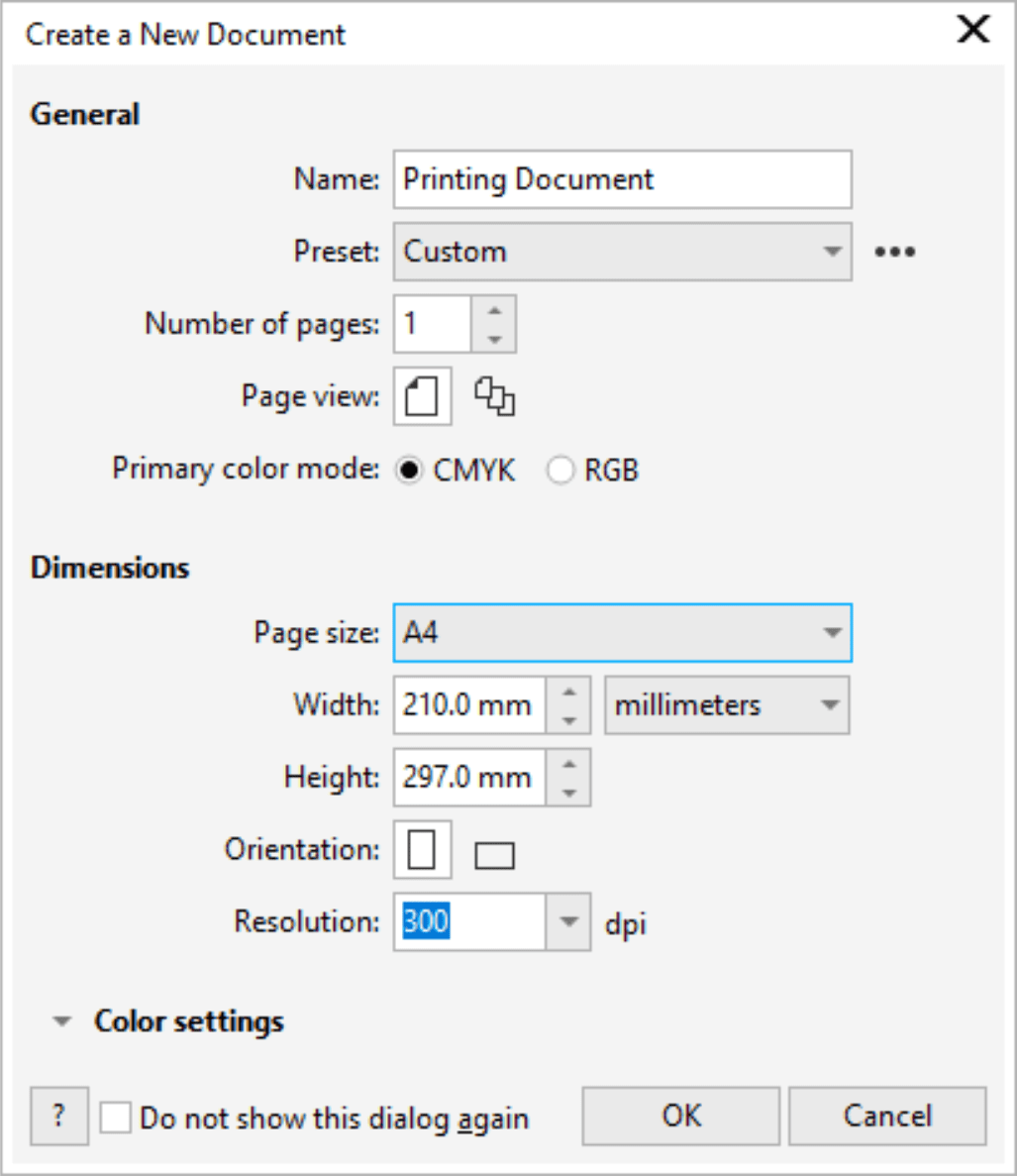Click the Name field with Printing Document
The height and width of the screenshot is (1176, 1017).
[x=622, y=179]
